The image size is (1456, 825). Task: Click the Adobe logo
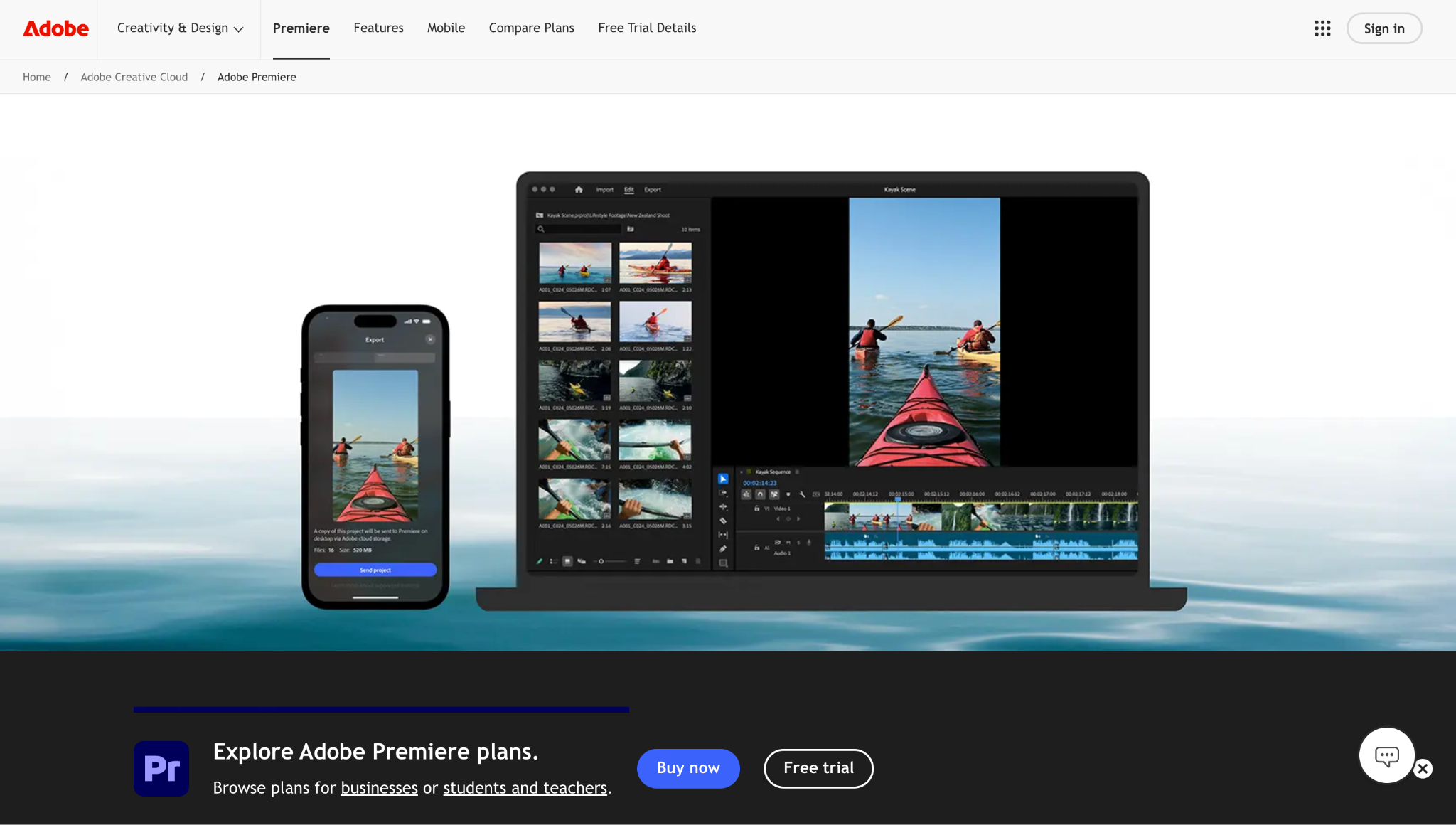click(x=55, y=28)
